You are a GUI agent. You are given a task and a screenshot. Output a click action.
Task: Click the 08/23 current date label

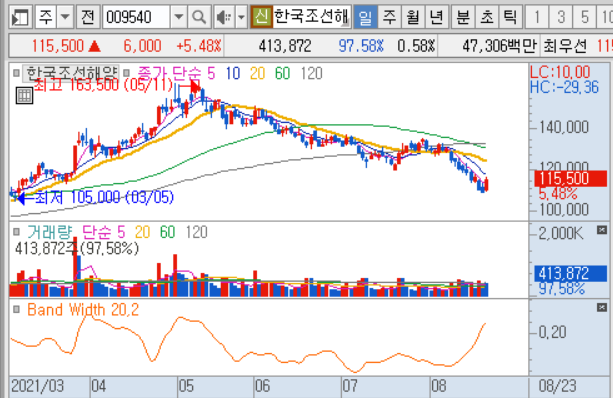[557, 386]
